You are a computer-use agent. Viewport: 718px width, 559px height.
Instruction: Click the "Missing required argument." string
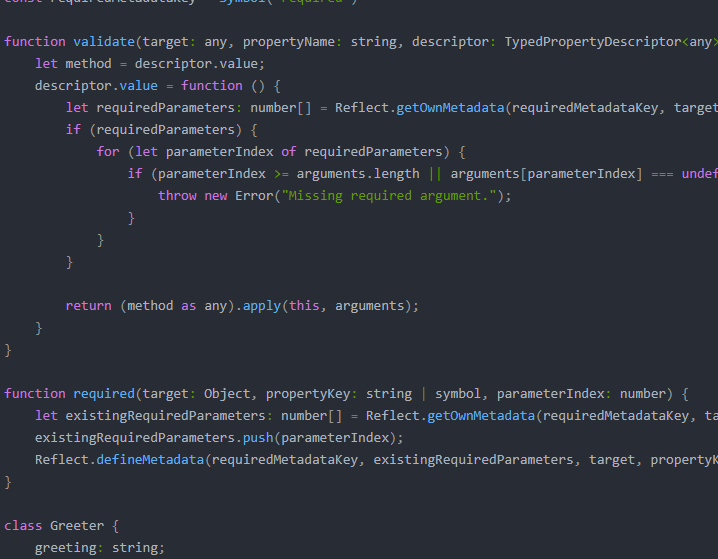pyautogui.click(x=389, y=195)
